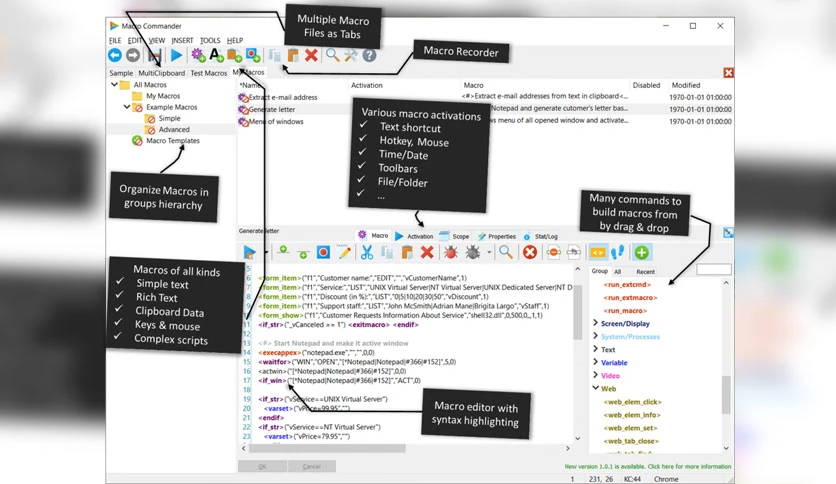Viewport: 836px width, 484px height.
Task: Expand the Variable command group
Action: (x=596, y=362)
